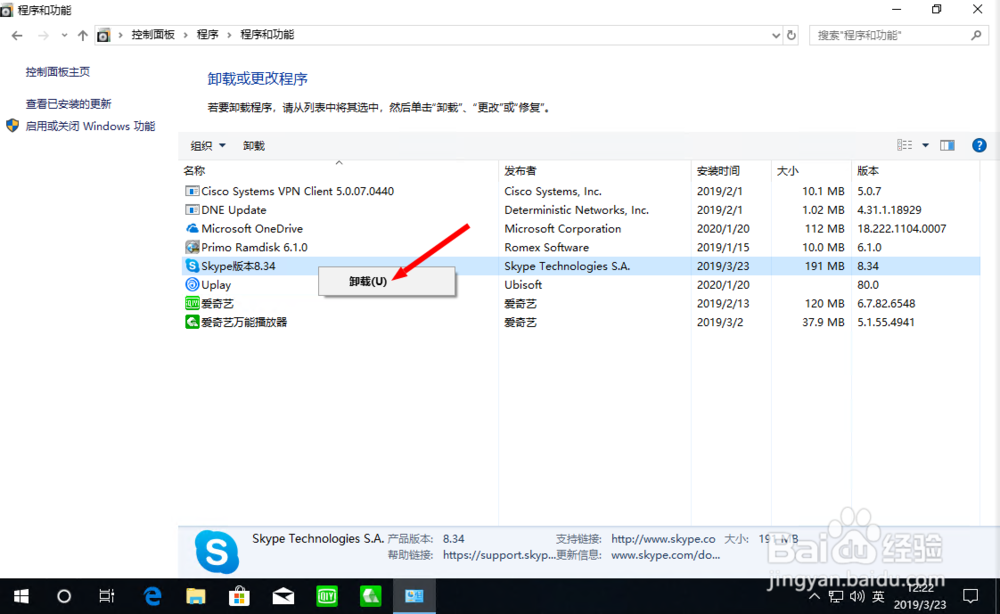The image size is (1000, 614).
Task: Select the Primo Ramdisk 6.1.0 entry
Action: [254, 247]
